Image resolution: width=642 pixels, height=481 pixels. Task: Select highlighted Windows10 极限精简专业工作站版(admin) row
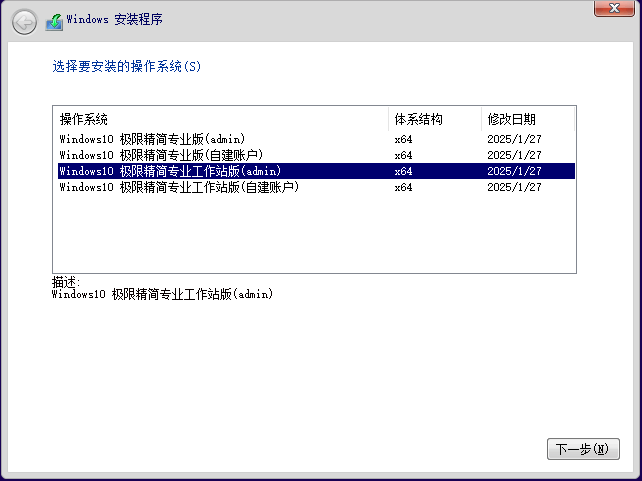pyautogui.click(x=316, y=171)
